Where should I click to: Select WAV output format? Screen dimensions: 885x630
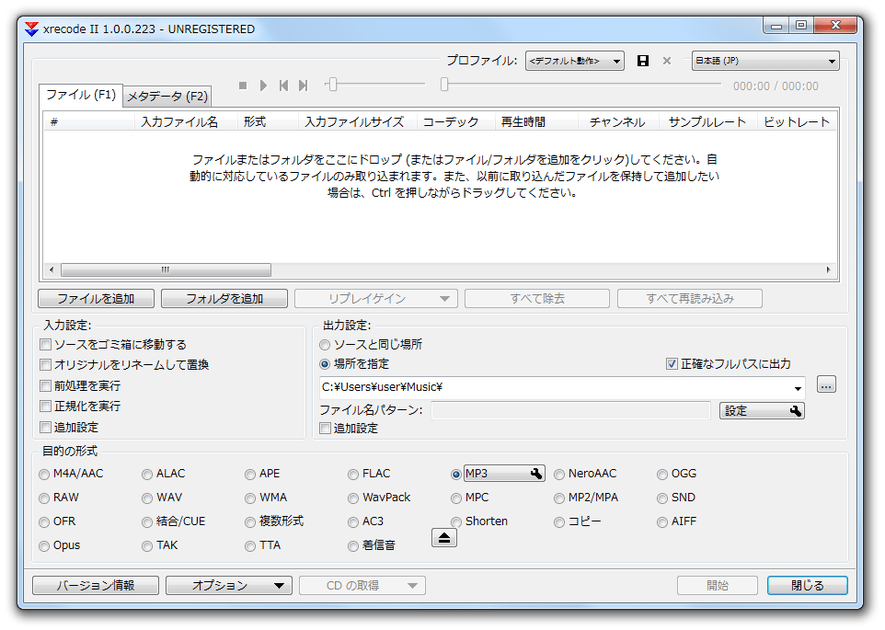(x=147, y=498)
